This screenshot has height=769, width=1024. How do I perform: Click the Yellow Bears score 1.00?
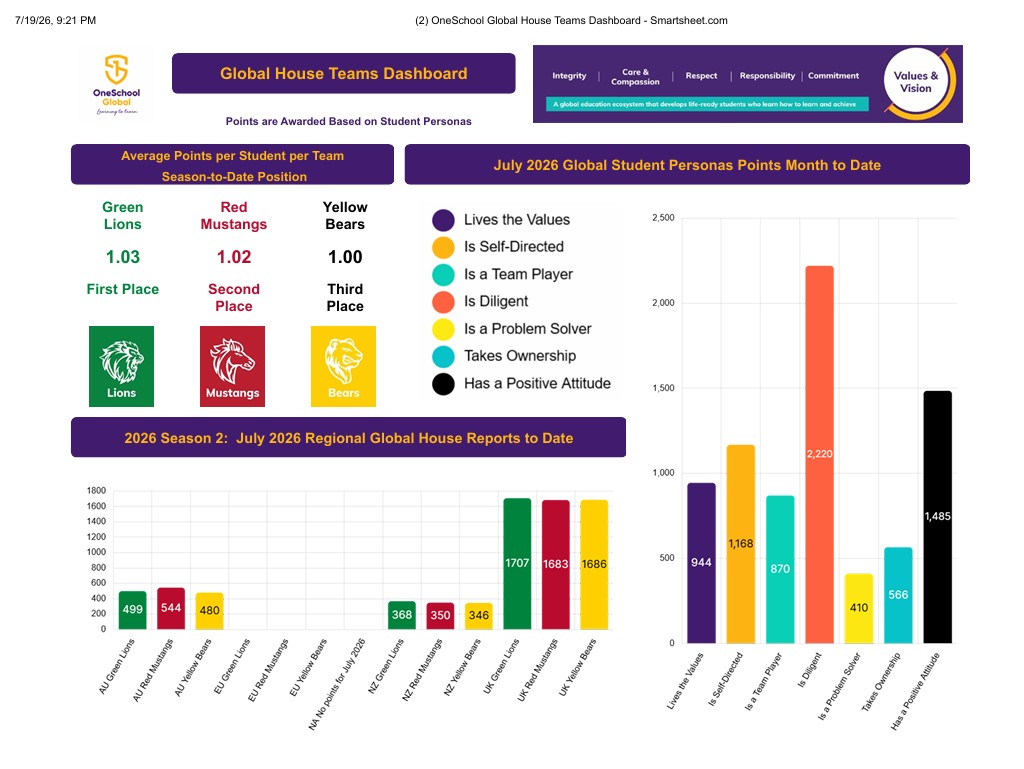click(345, 257)
